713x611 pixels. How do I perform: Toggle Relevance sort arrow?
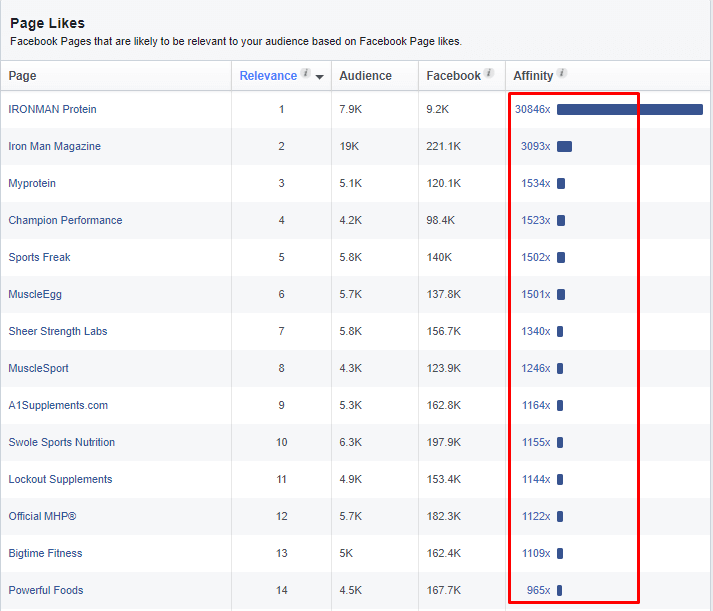(x=320, y=77)
